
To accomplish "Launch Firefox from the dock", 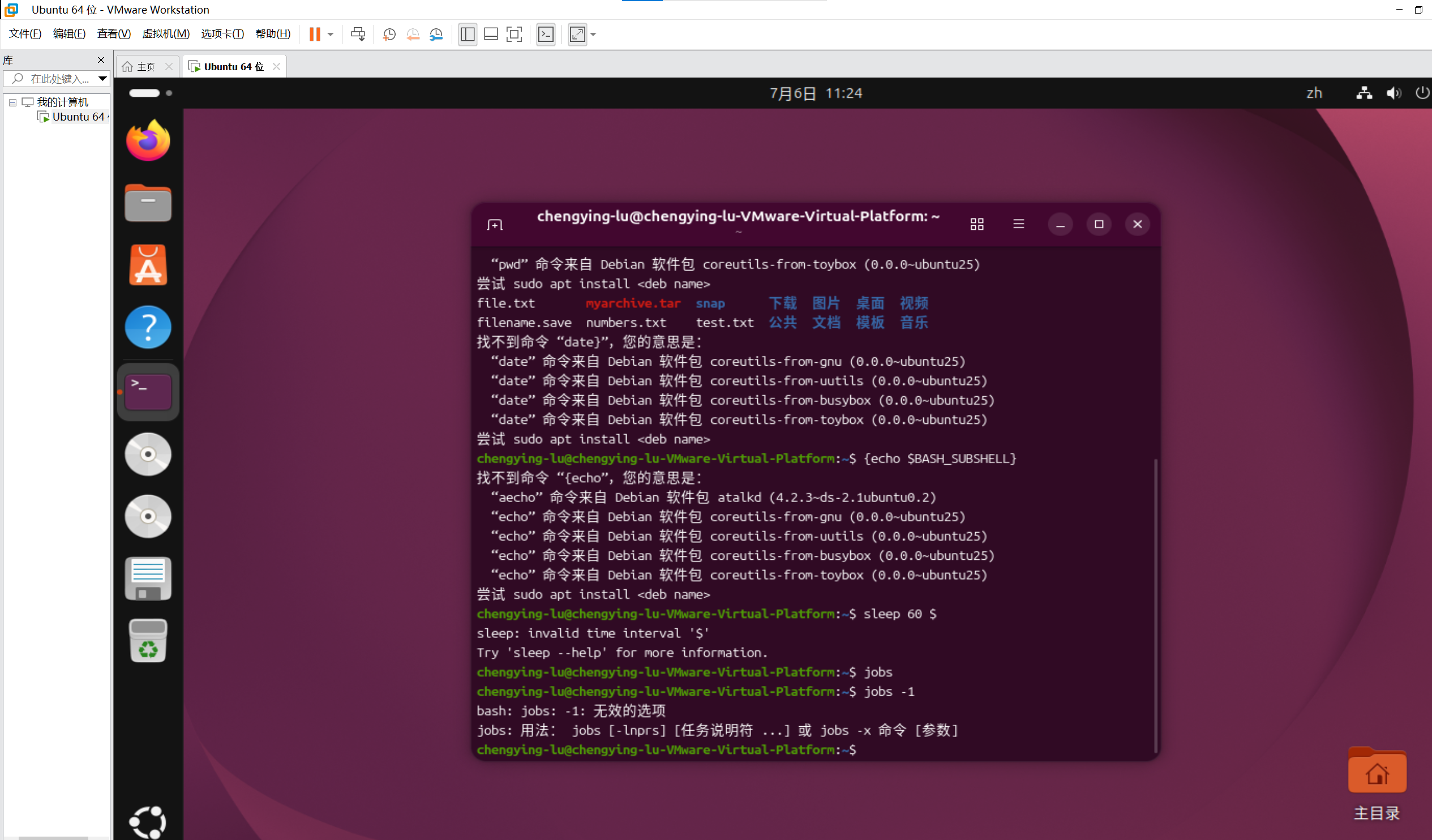I will tap(148, 140).
